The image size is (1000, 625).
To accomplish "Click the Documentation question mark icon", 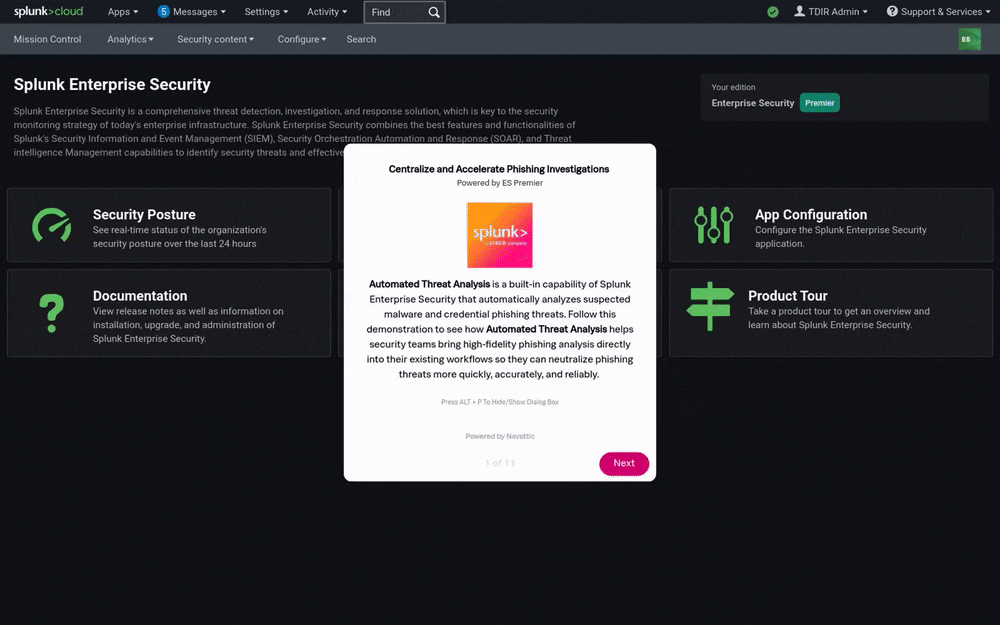I will (x=52, y=312).
